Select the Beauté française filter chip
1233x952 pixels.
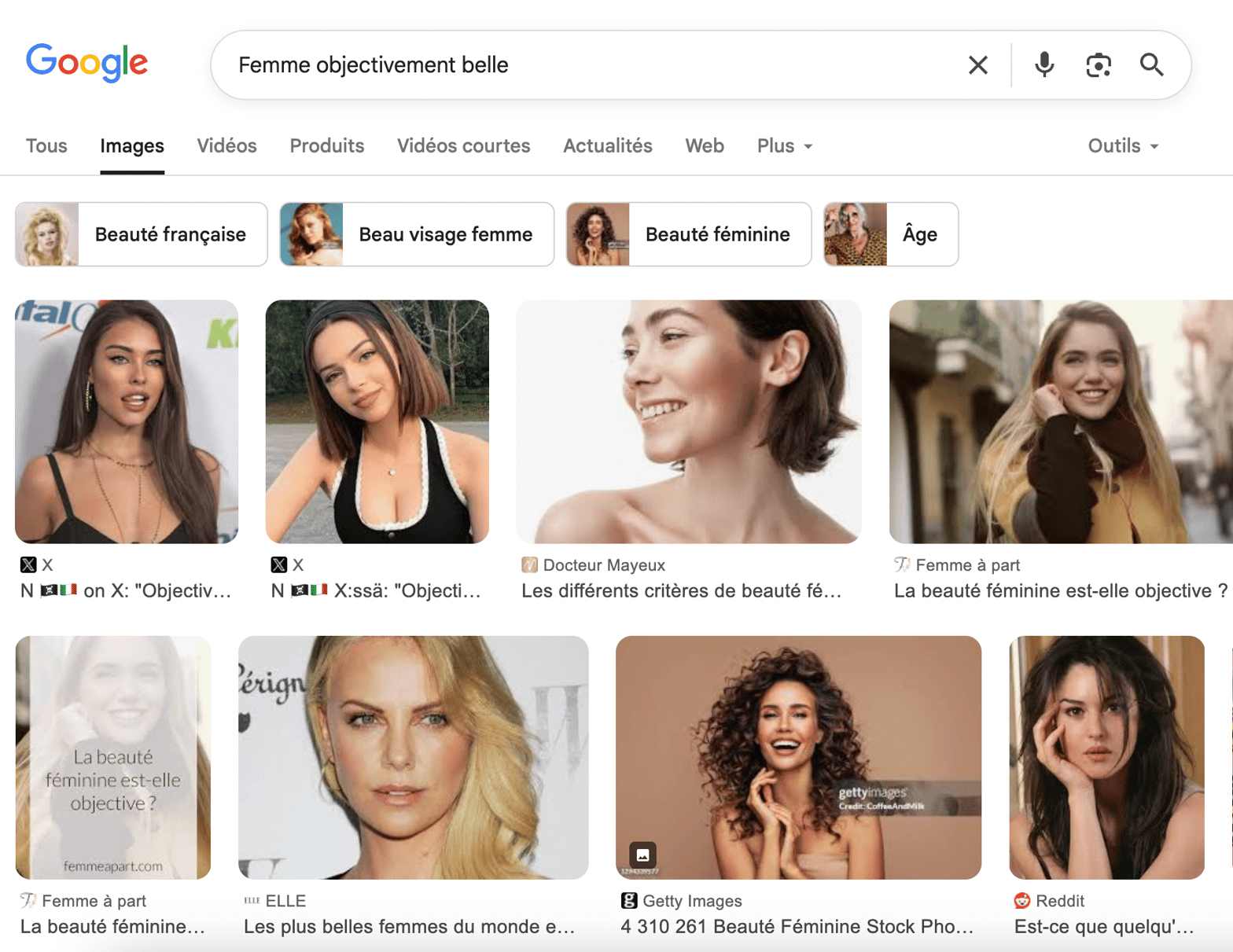click(x=142, y=234)
